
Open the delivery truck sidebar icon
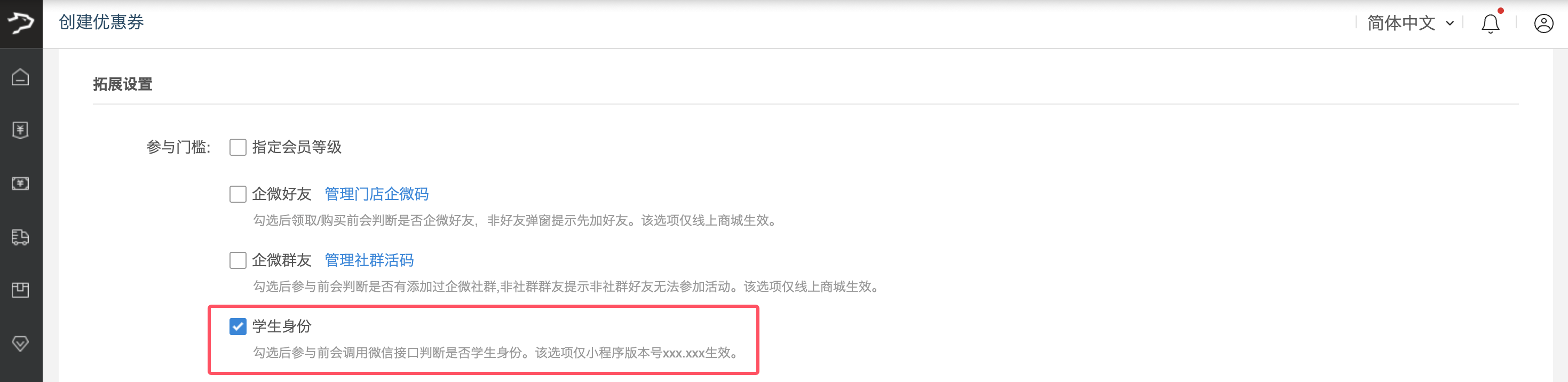point(20,237)
